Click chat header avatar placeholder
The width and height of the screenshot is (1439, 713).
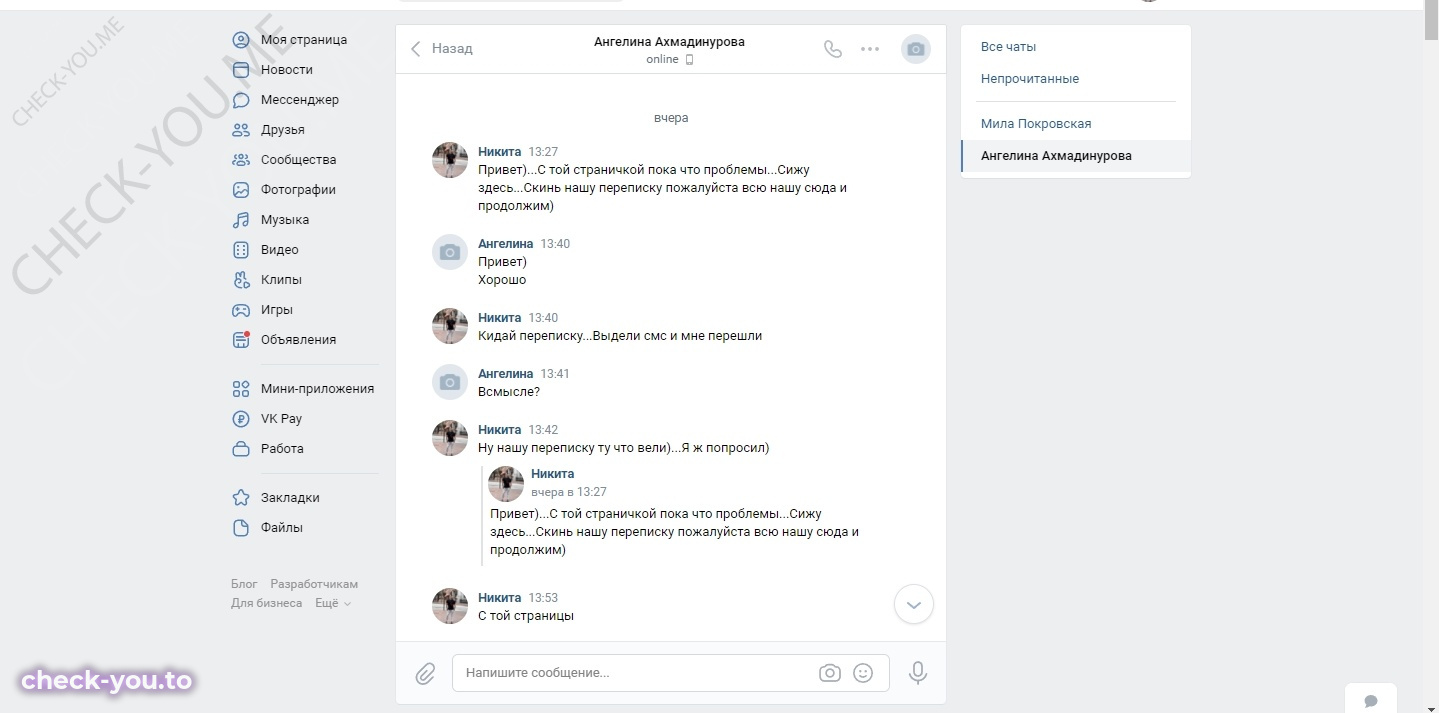pos(916,49)
